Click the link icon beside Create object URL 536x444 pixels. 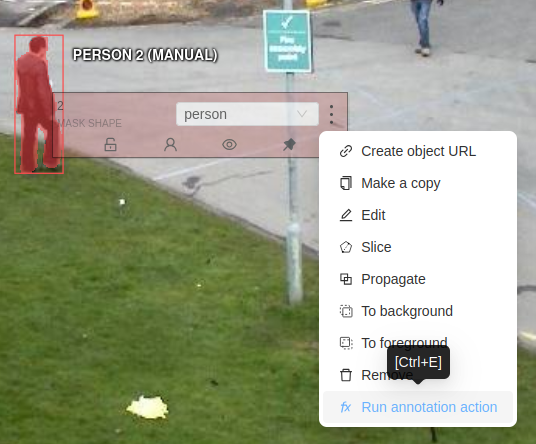click(x=346, y=151)
